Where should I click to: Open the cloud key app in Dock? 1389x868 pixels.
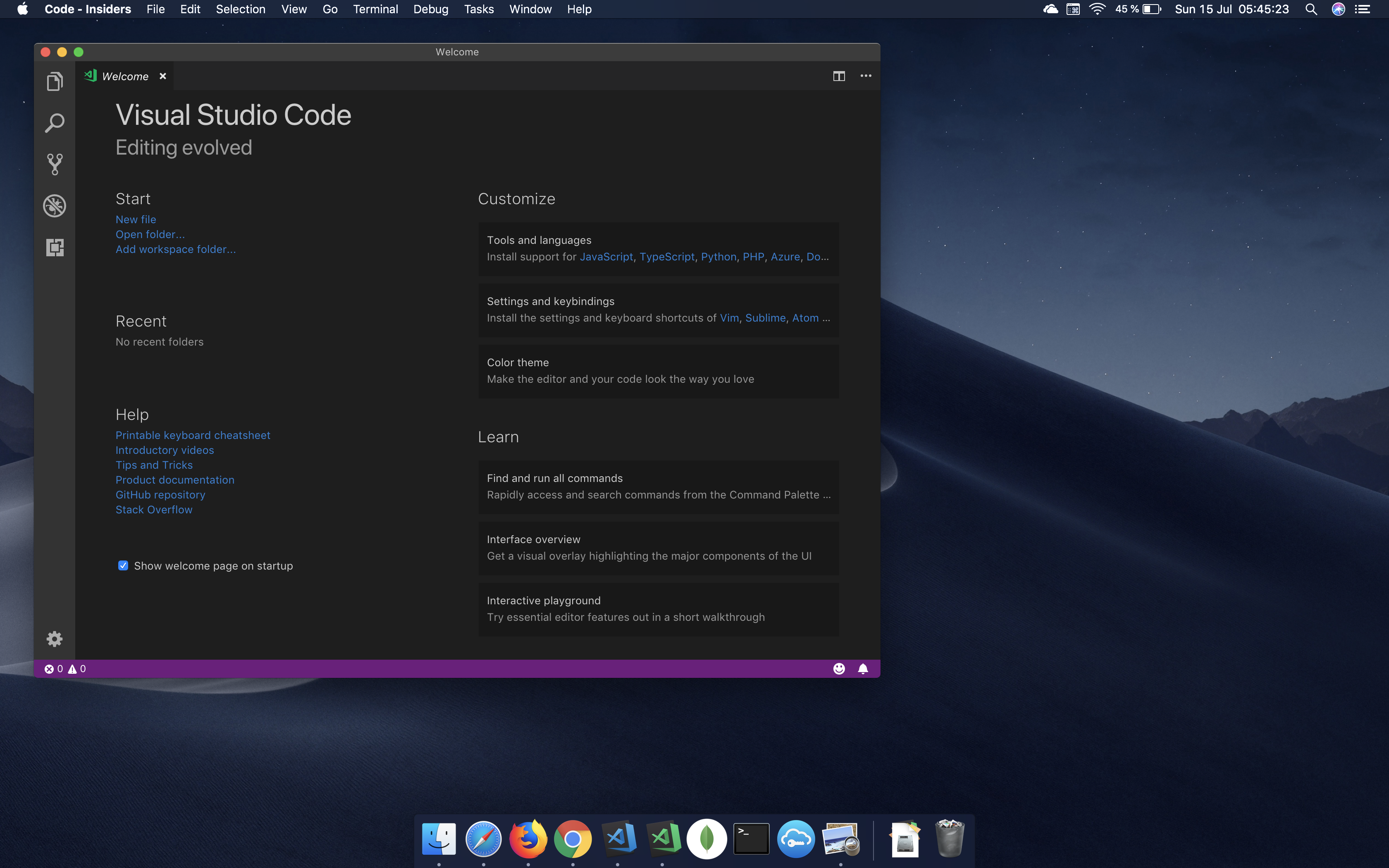(x=796, y=839)
